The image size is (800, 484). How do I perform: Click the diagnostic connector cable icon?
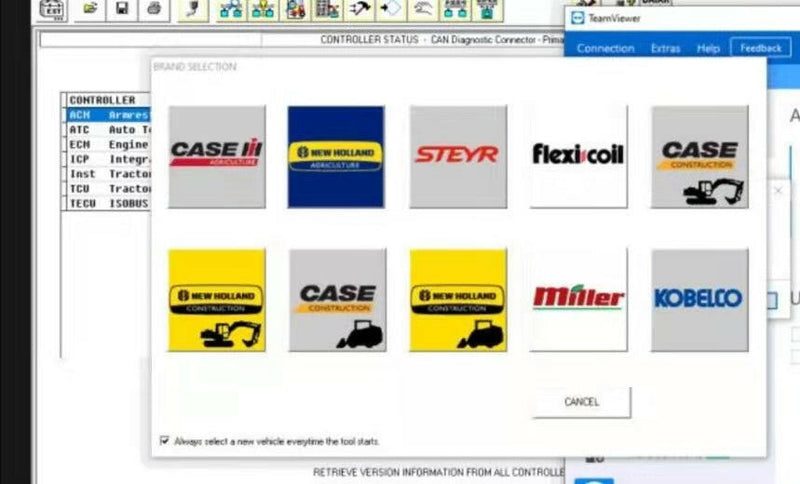tap(192, 9)
